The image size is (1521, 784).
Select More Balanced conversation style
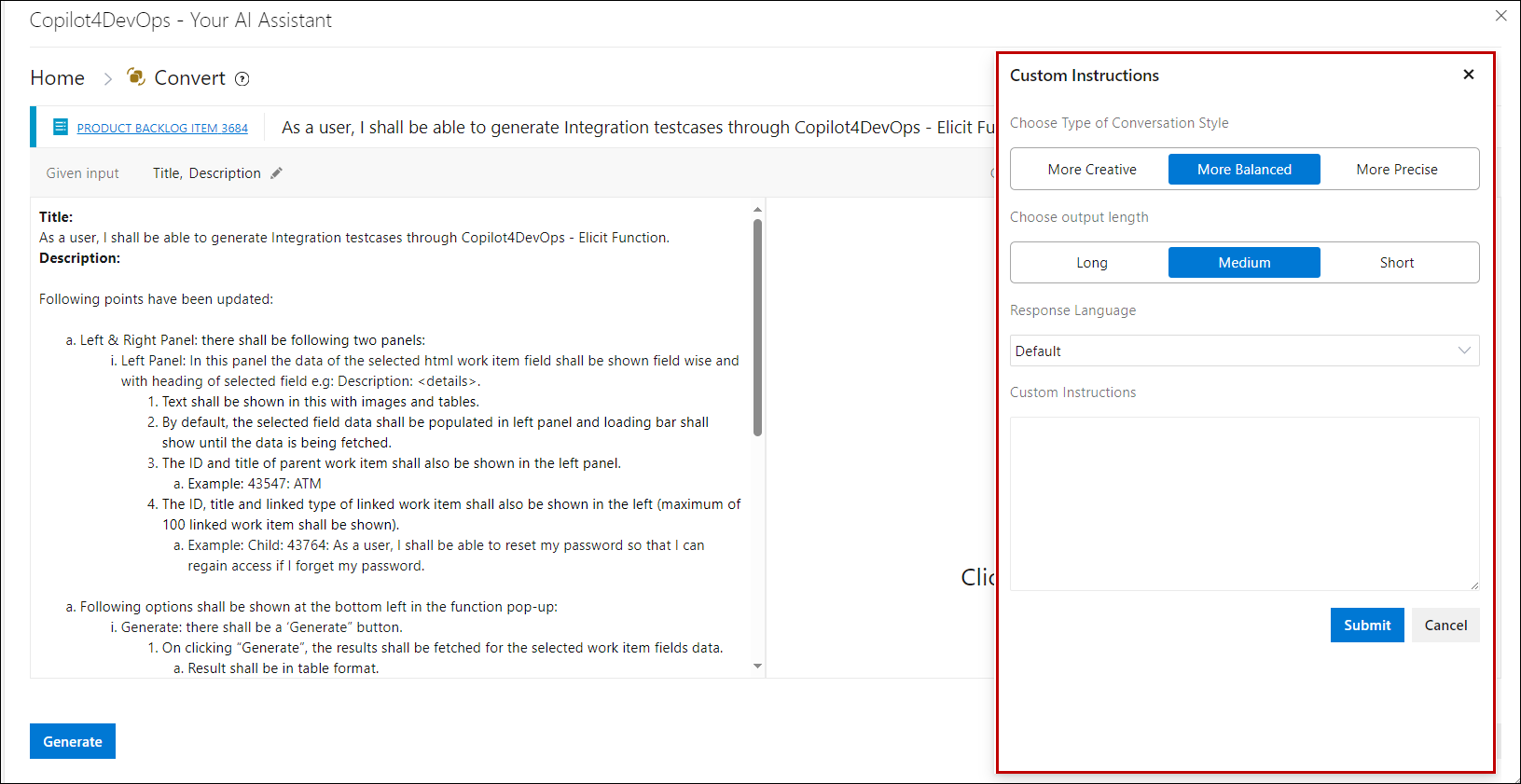coord(1244,170)
